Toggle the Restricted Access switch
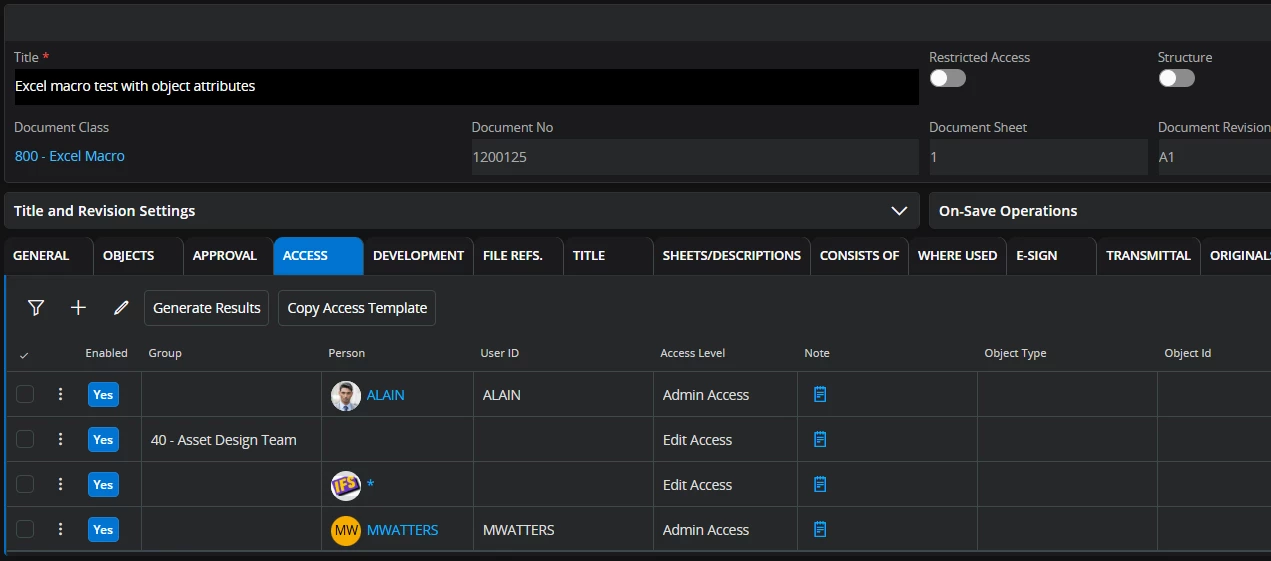 [947, 78]
